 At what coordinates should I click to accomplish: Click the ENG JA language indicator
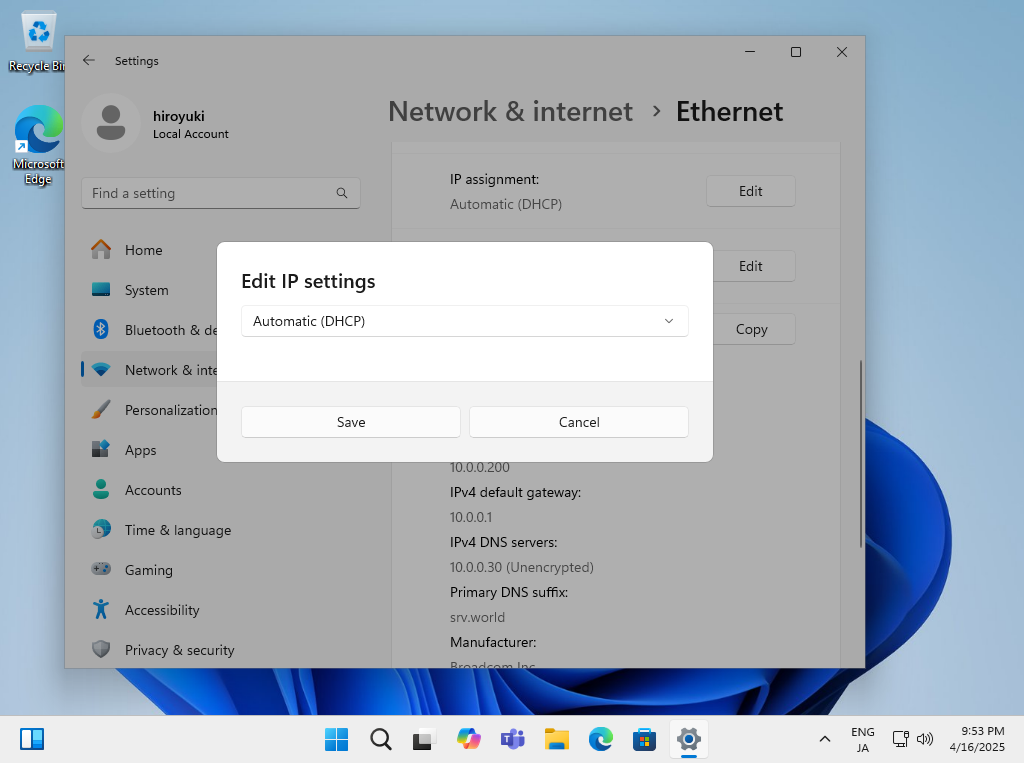[863, 739]
